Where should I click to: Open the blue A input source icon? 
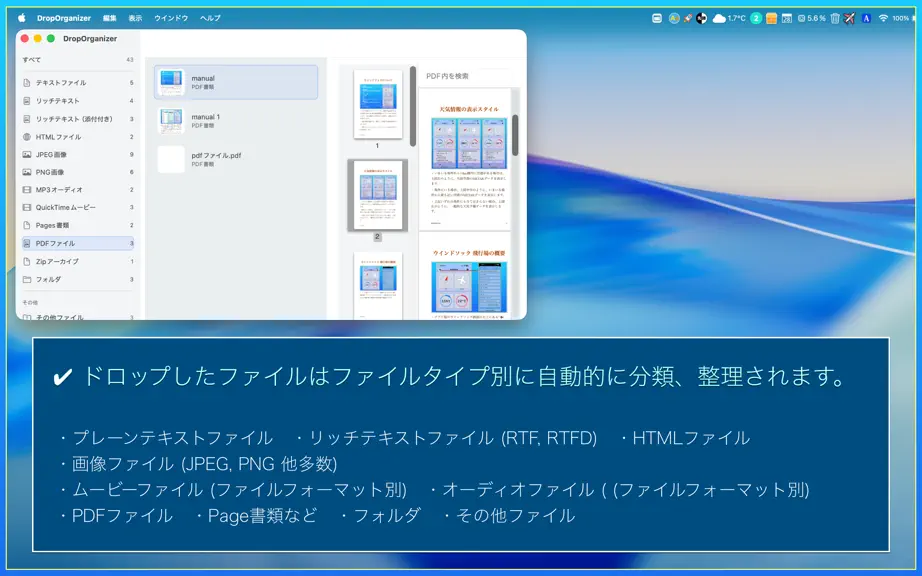click(x=866, y=18)
